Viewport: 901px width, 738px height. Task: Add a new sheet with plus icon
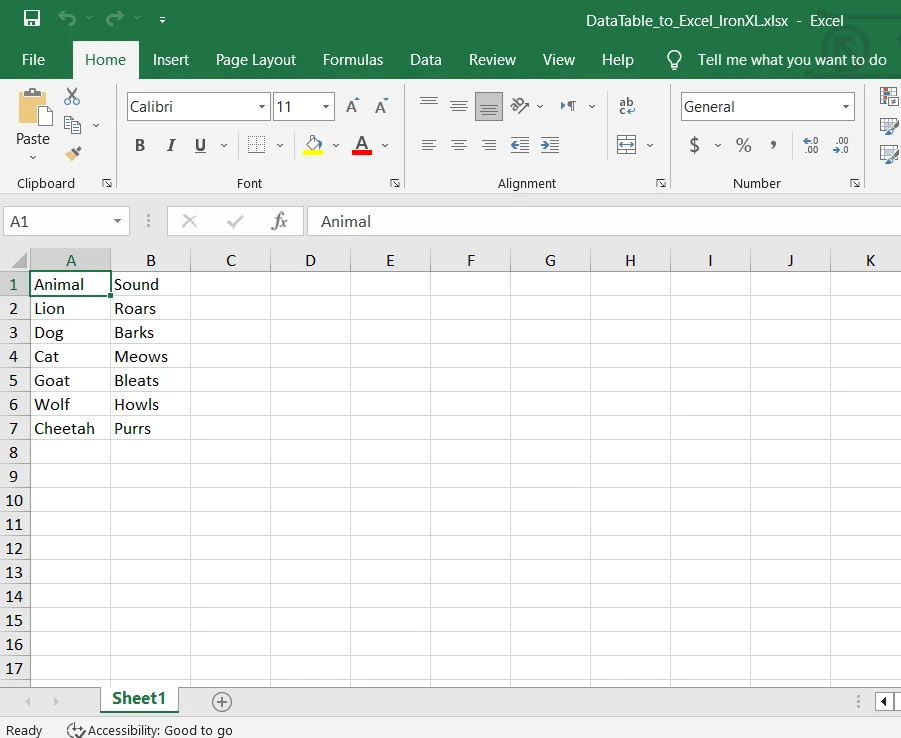coord(222,701)
